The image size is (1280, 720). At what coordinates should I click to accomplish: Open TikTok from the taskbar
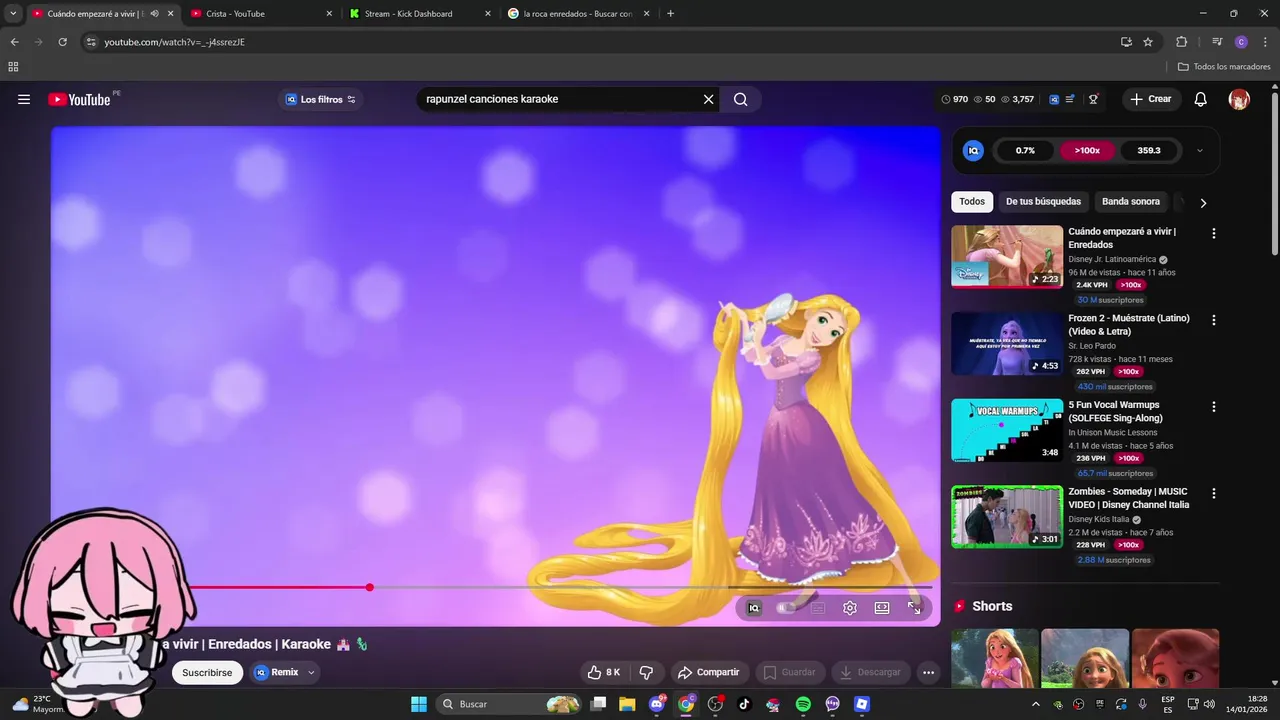click(x=744, y=704)
